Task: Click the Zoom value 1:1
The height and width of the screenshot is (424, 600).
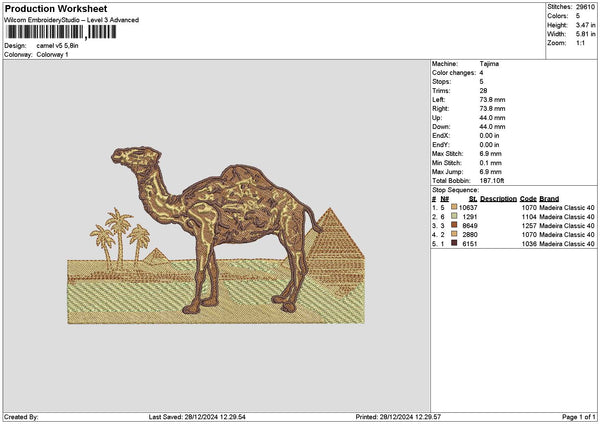Action: point(580,43)
